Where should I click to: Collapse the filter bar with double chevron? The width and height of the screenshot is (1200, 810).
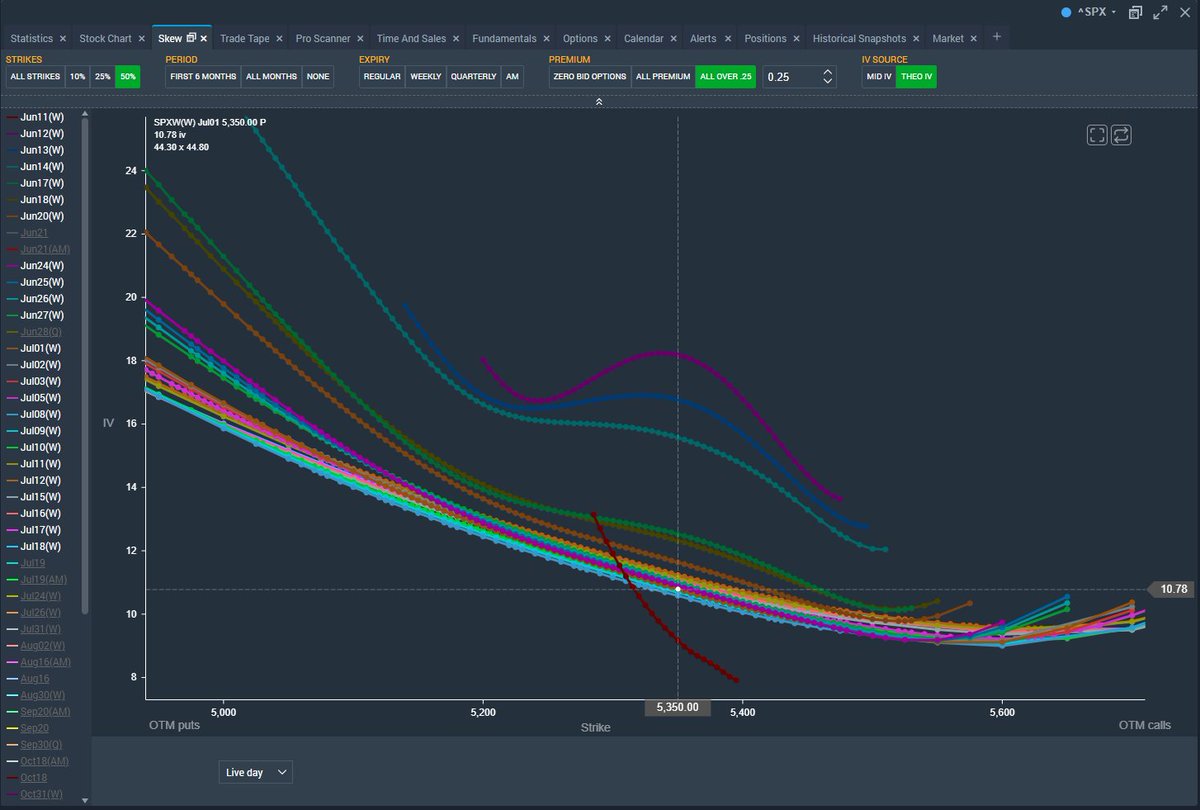(x=599, y=102)
